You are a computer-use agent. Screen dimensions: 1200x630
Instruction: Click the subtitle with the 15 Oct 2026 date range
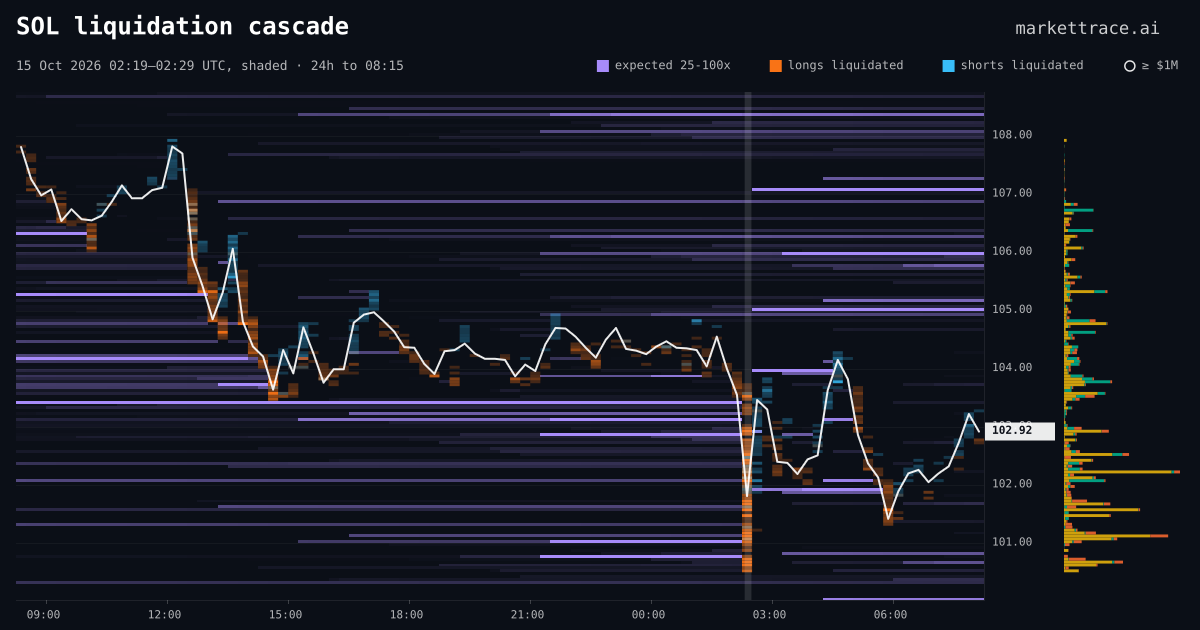(210, 66)
